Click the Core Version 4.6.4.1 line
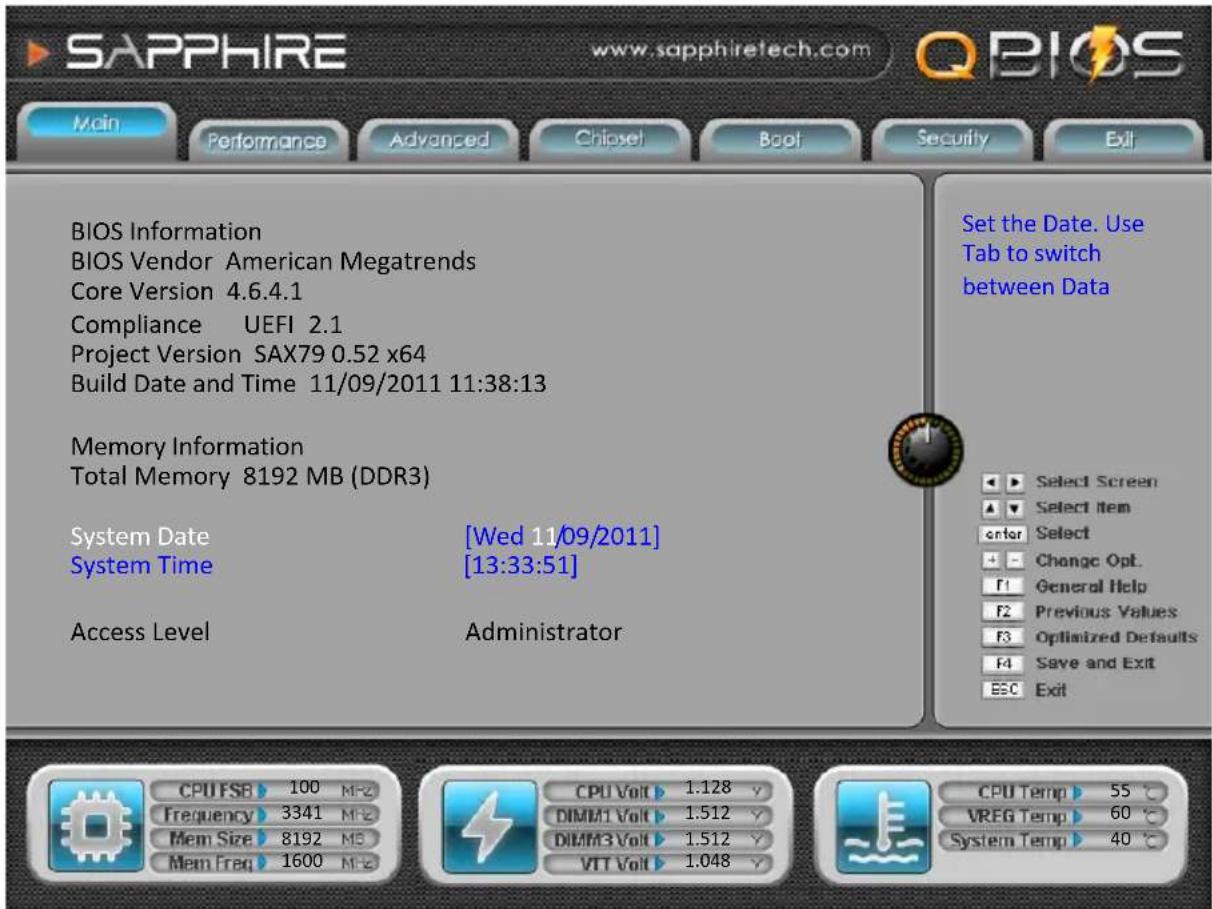This screenshot has width=1212, height=909. [187, 292]
